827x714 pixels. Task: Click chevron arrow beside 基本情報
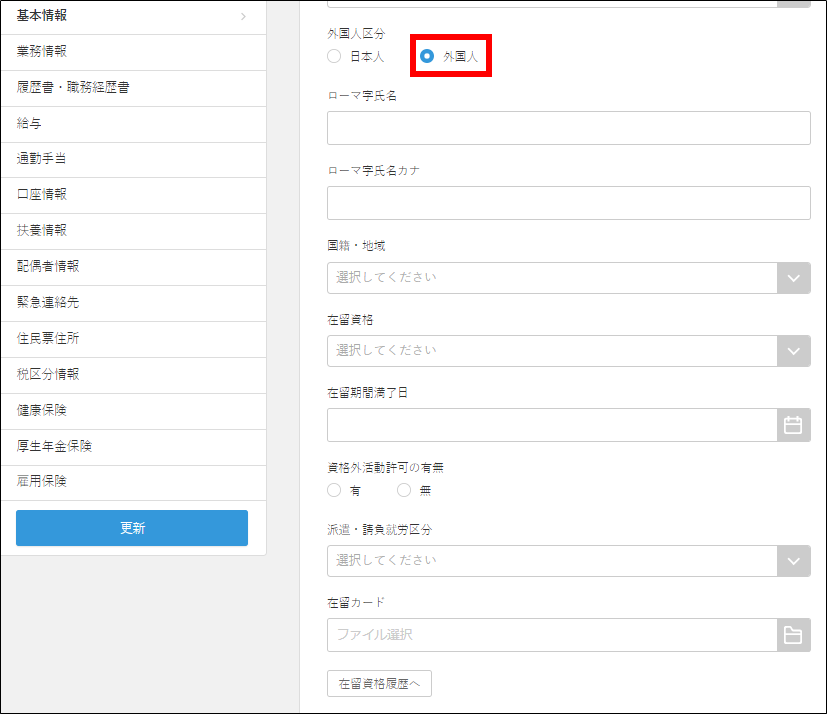[243, 16]
